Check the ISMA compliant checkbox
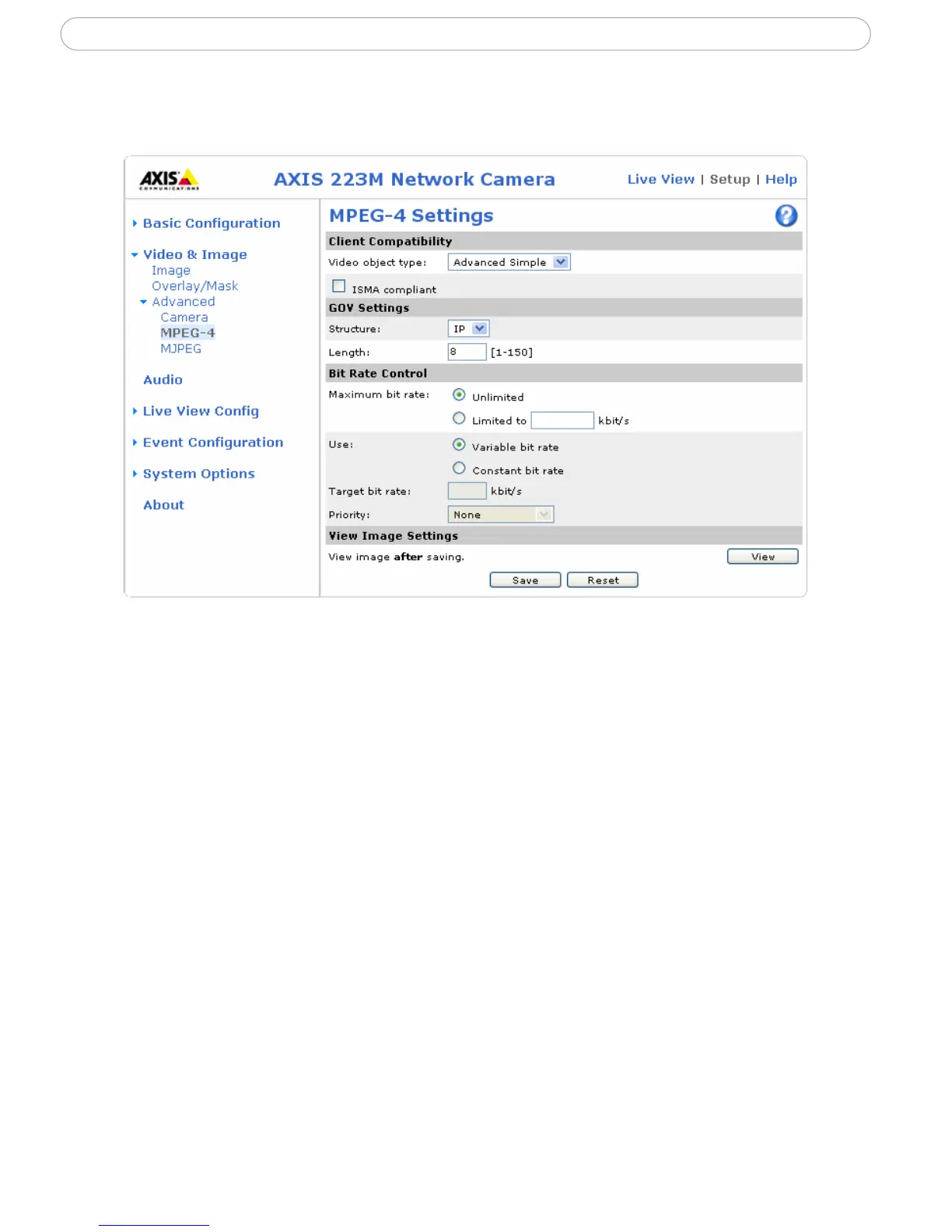 tap(339, 286)
